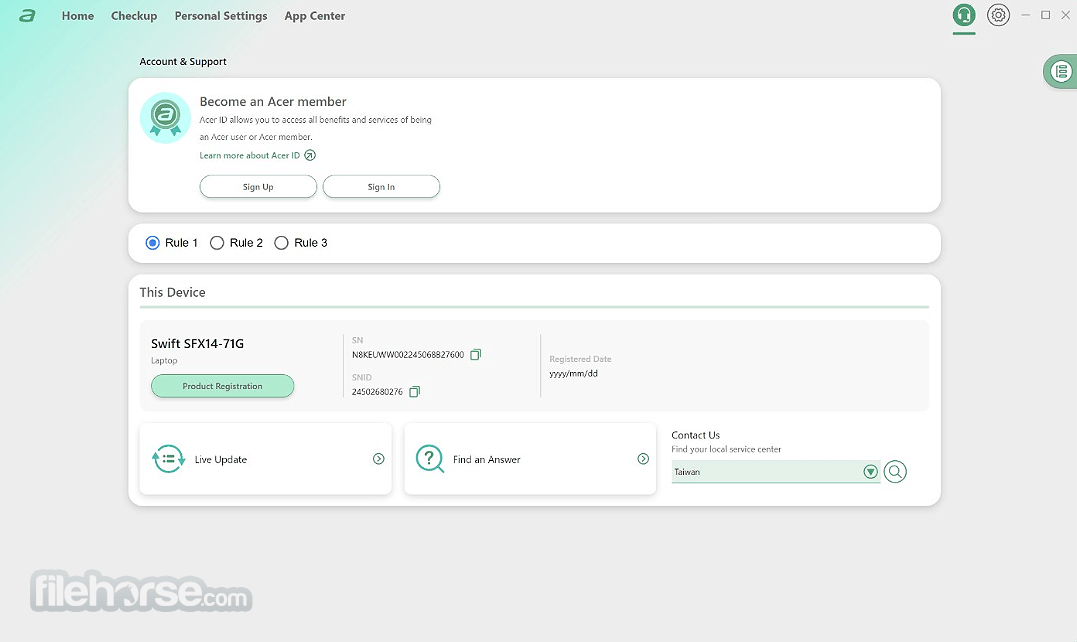1077x642 pixels.
Task: Open Find an Answer arrow
Action: click(643, 459)
